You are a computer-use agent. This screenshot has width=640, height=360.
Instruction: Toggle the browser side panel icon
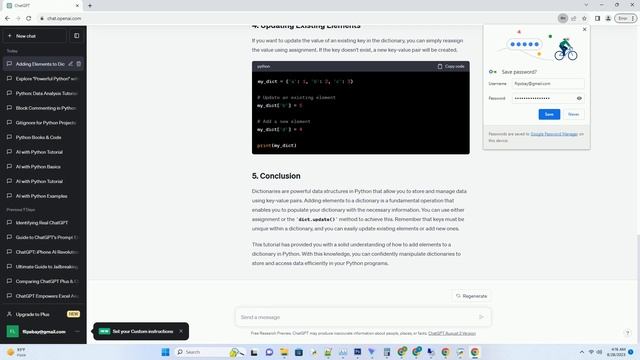(597, 18)
